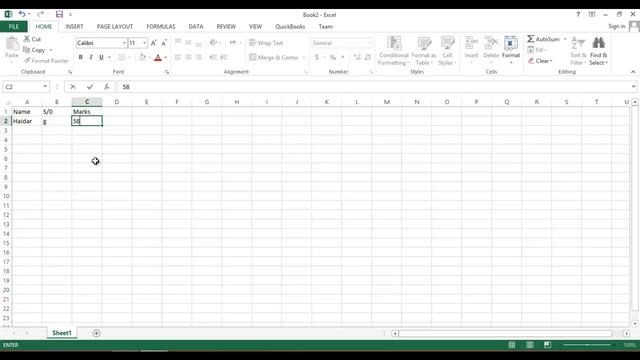Toggle Wrap Text

click(x=266, y=43)
